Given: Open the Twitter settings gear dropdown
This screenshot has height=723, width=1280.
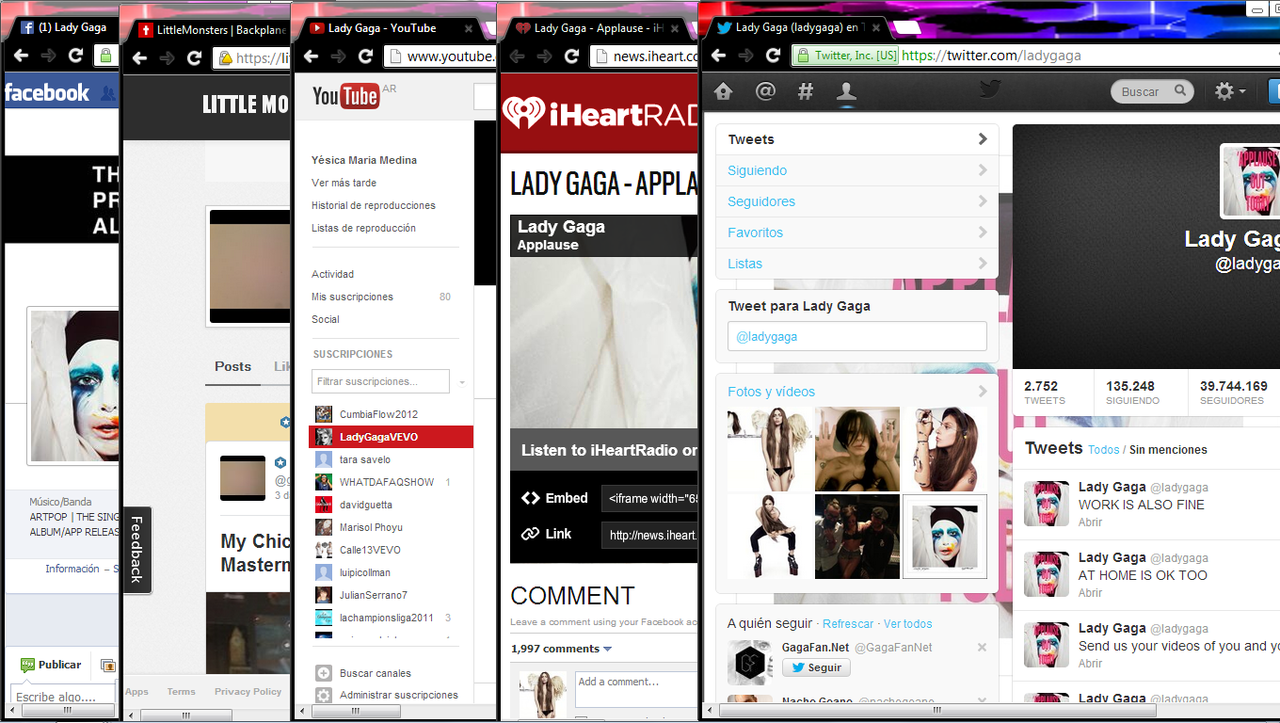Looking at the screenshot, I should click(x=1229, y=92).
